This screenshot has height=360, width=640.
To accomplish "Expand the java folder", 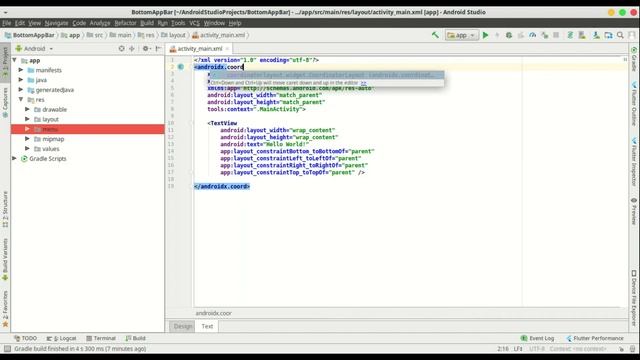I will click(x=21, y=80).
